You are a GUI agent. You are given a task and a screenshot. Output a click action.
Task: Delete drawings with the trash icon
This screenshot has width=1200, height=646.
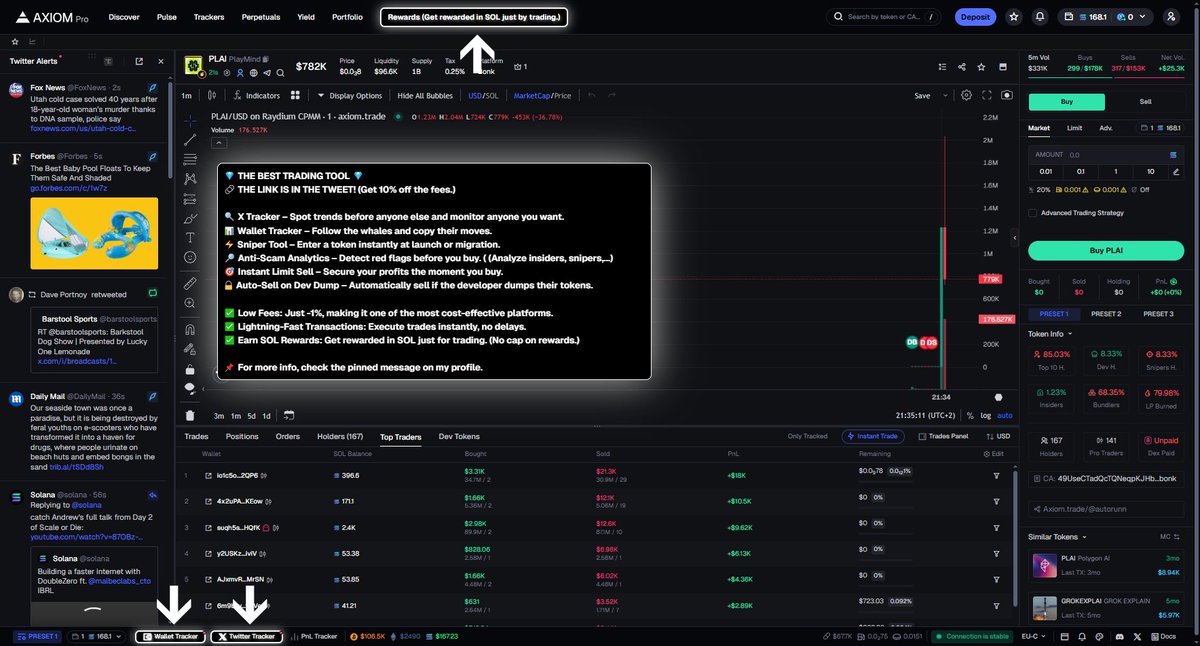click(x=190, y=415)
